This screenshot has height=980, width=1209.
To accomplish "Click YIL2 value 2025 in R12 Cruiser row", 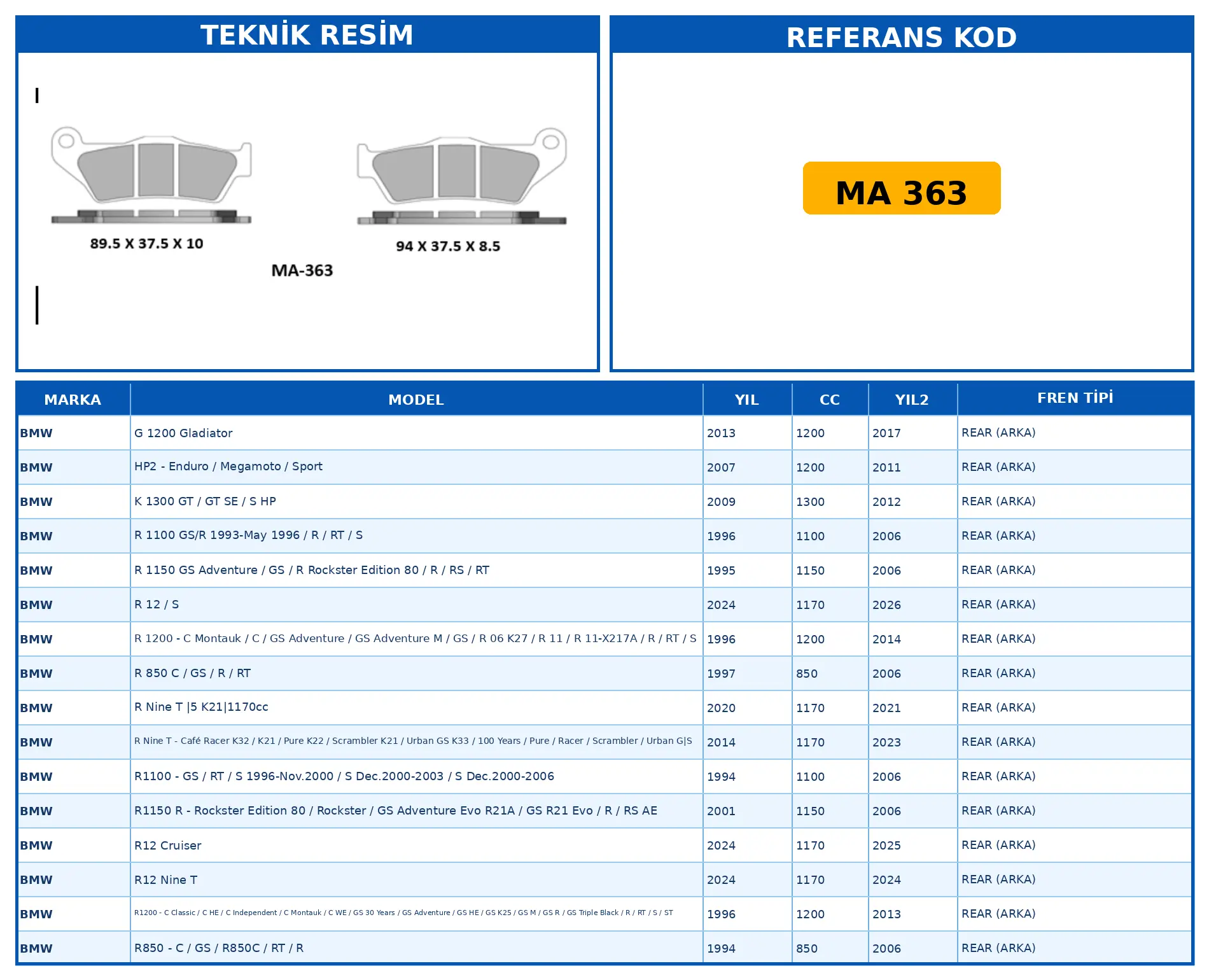I will [x=886, y=846].
